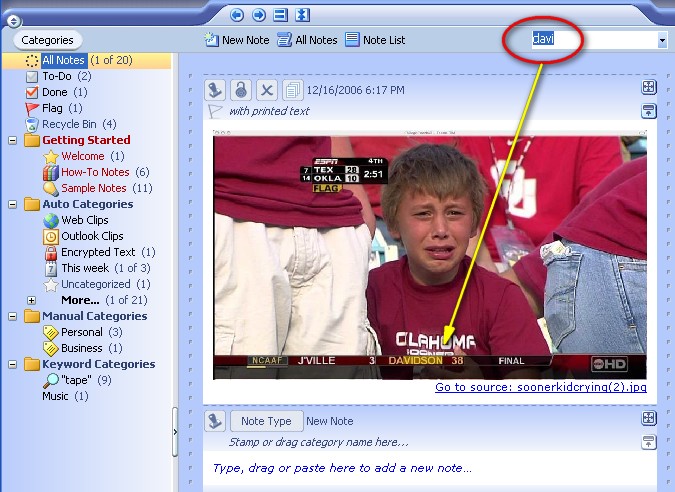
Task: Open the Categories panel tab
Action: tap(48, 40)
